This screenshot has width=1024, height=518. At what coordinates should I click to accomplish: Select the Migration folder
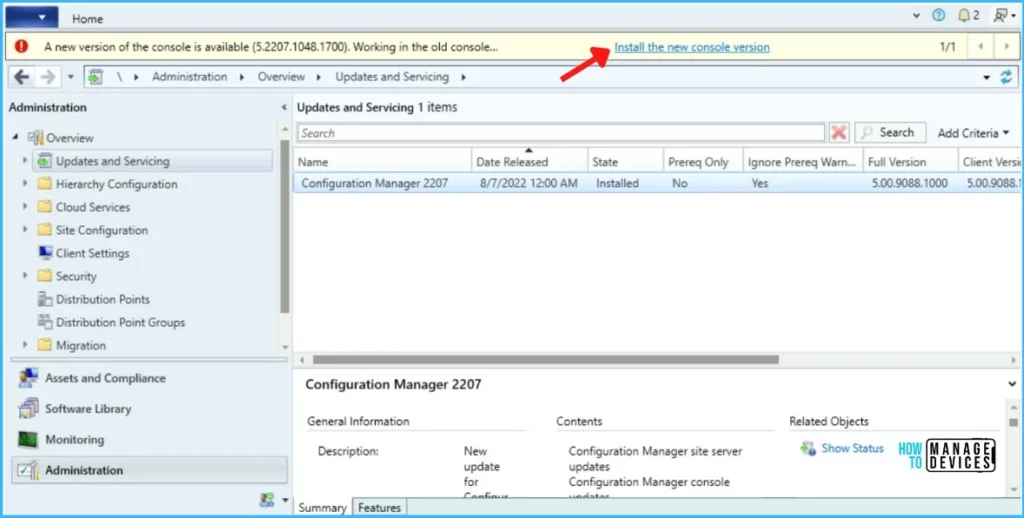click(x=80, y=346)
